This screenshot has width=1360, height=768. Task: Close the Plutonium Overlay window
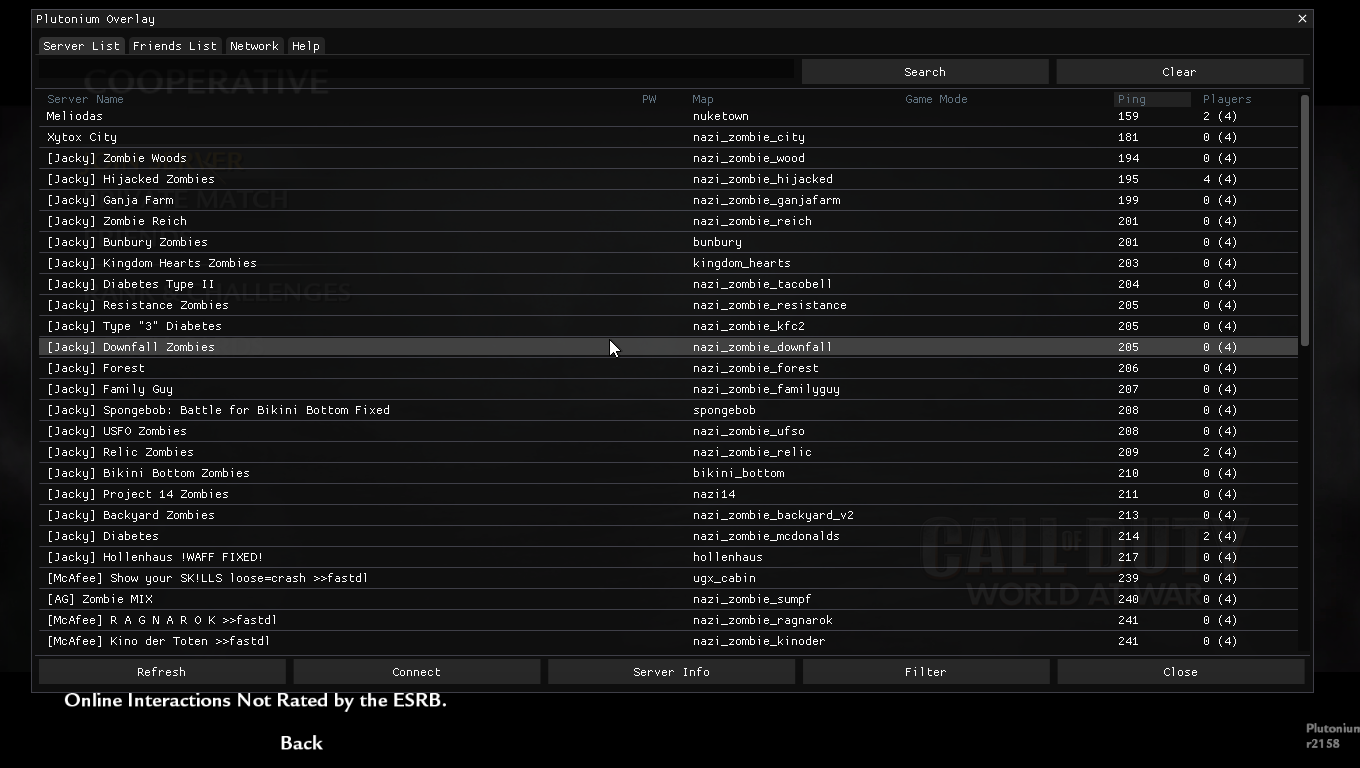pos(1302,19)
